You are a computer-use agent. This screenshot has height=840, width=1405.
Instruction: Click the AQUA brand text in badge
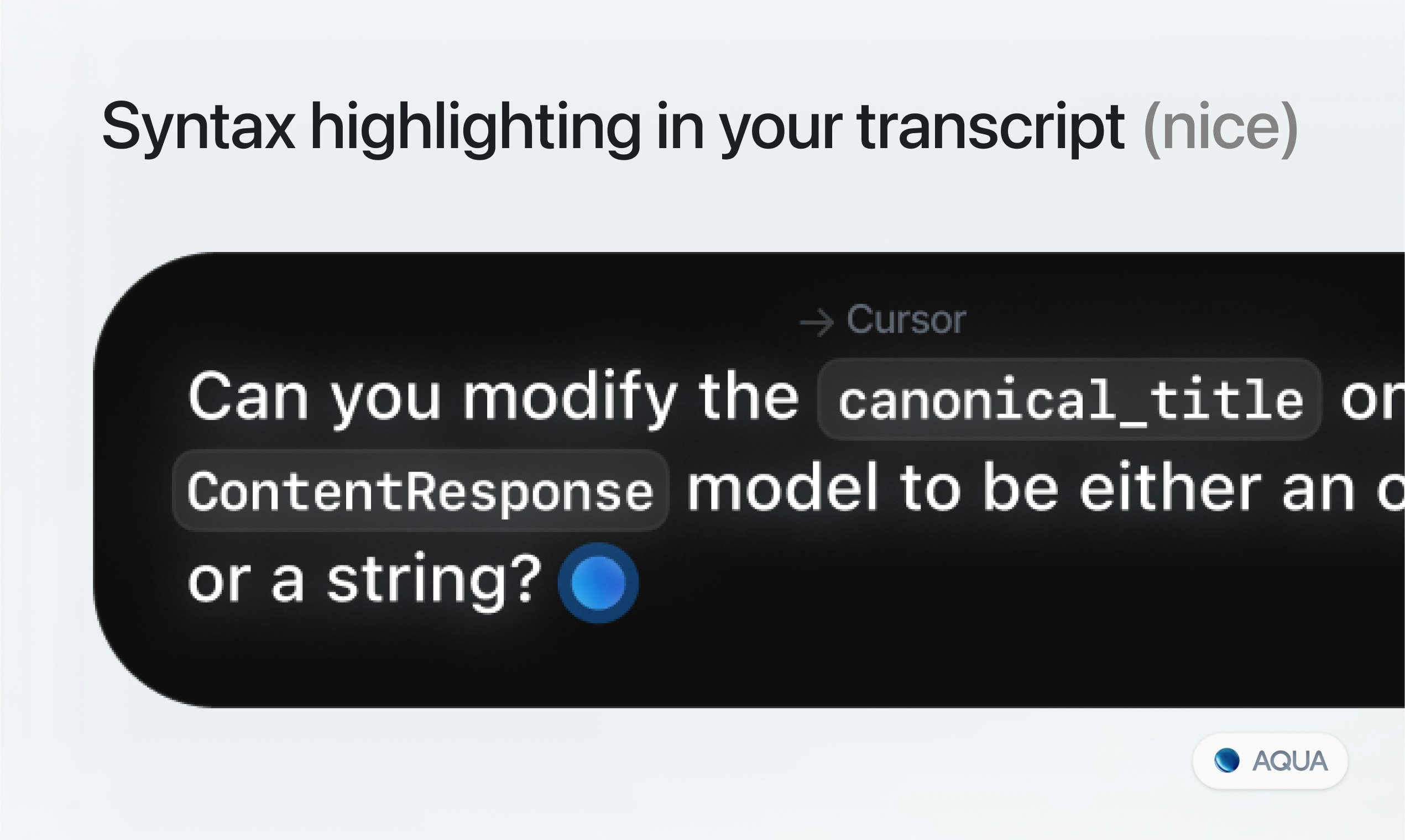[x=1289, y=761]
